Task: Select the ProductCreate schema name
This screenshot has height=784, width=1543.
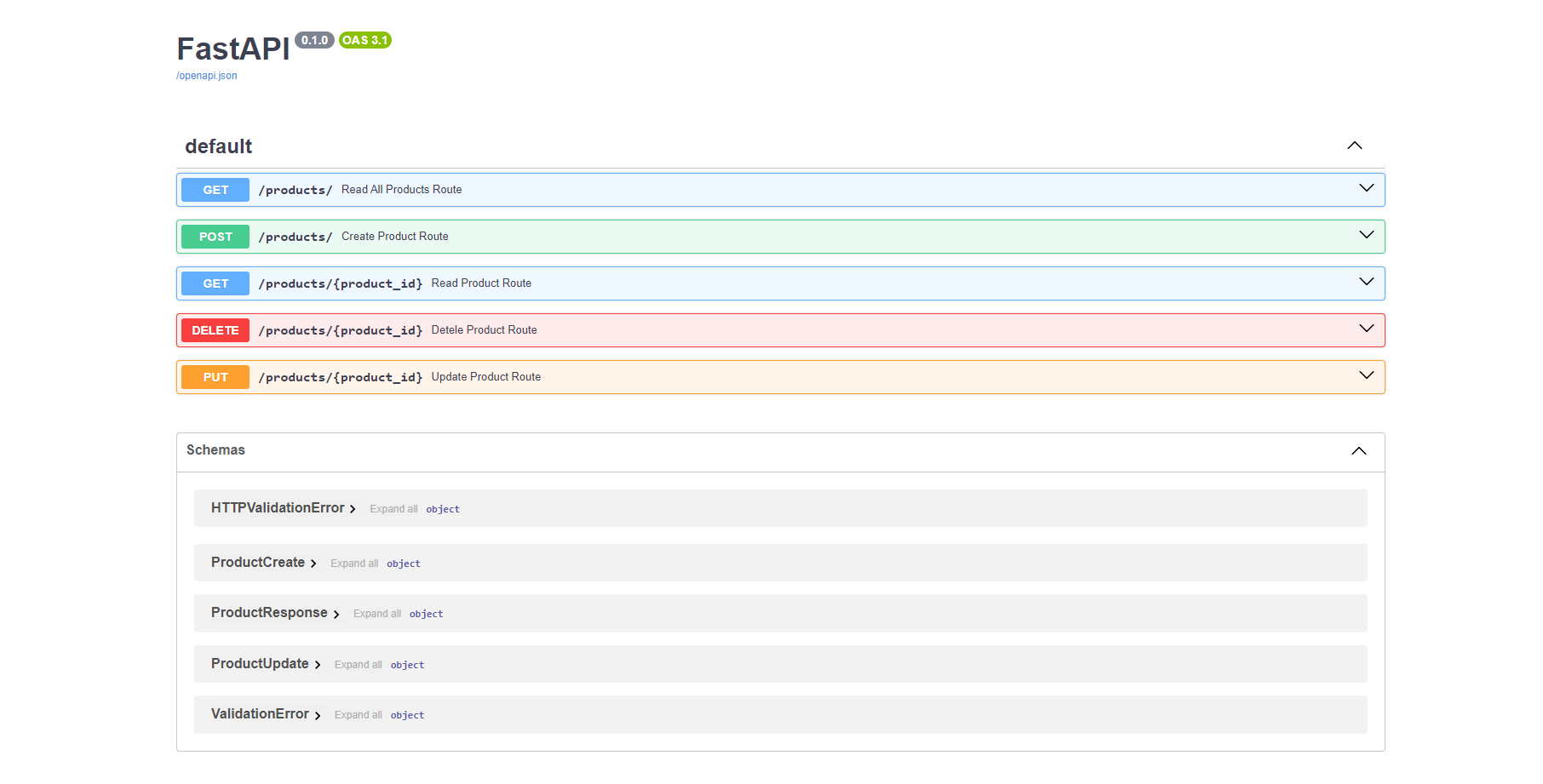Action: pos(258,563)
